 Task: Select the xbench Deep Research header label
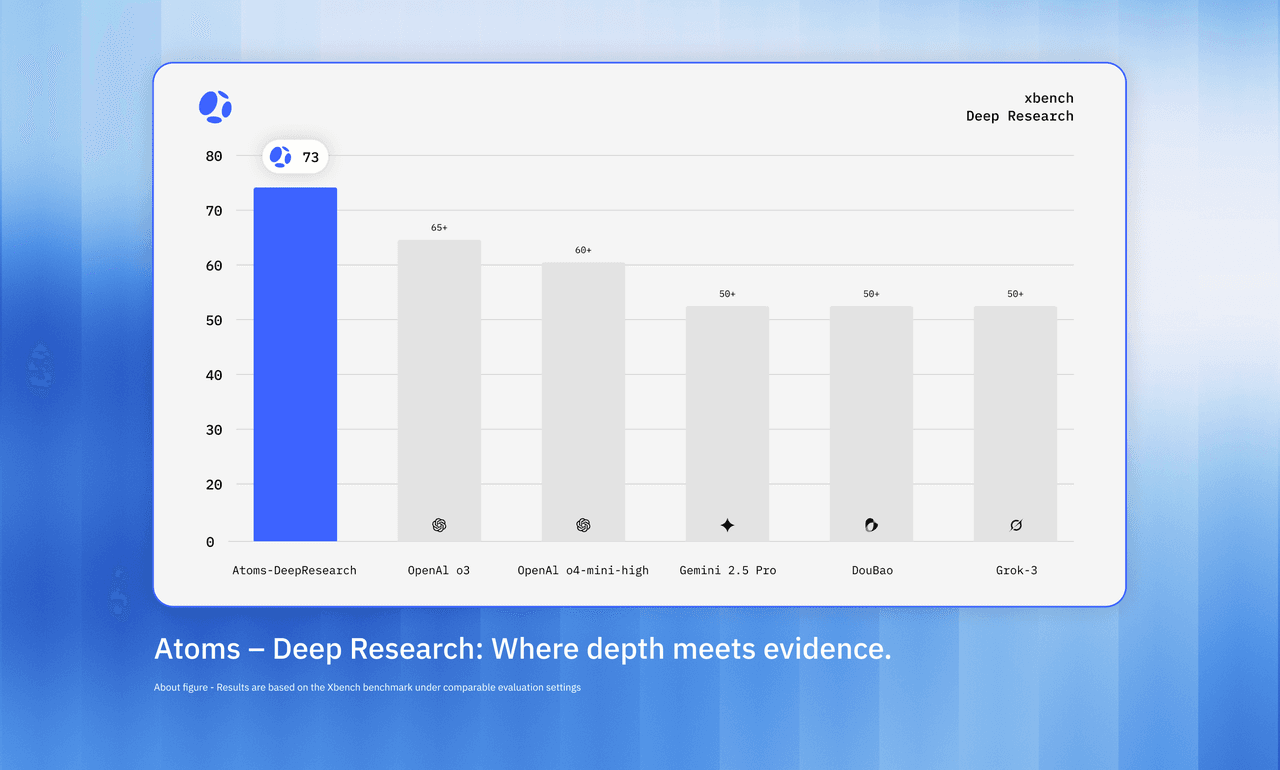pos(1020,107)
